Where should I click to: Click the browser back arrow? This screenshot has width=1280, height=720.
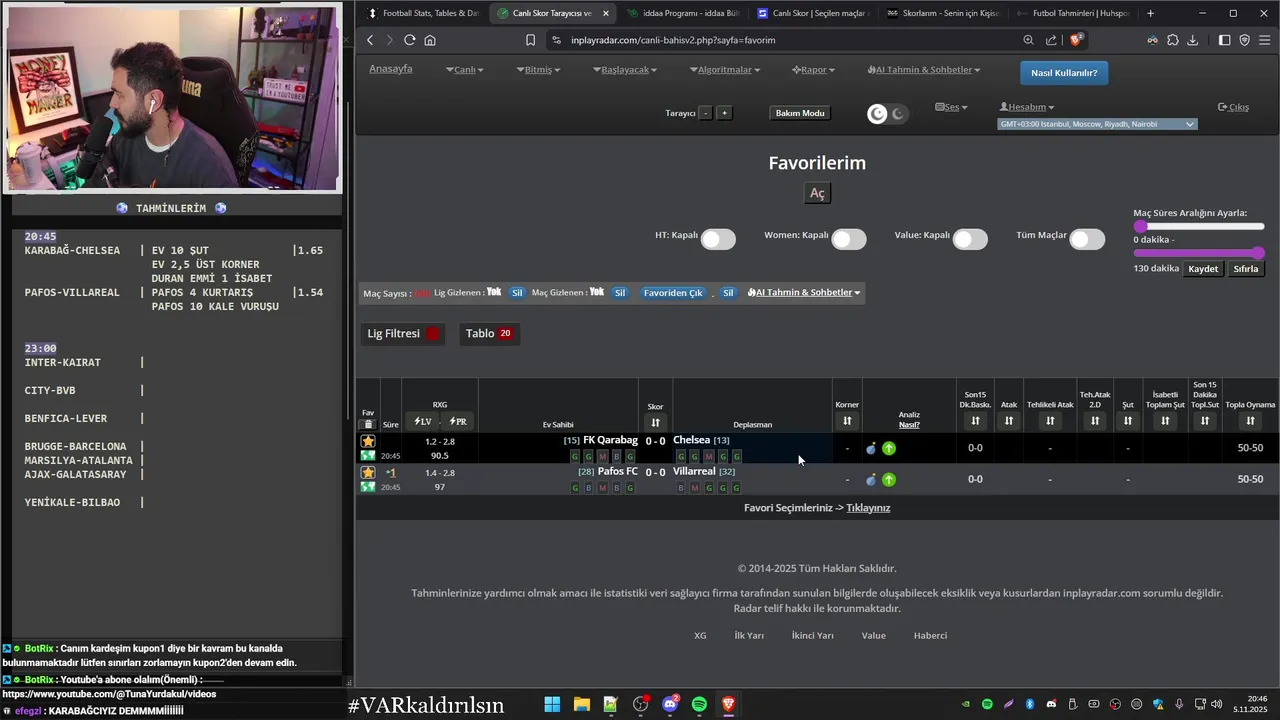[x=370, y=40]
